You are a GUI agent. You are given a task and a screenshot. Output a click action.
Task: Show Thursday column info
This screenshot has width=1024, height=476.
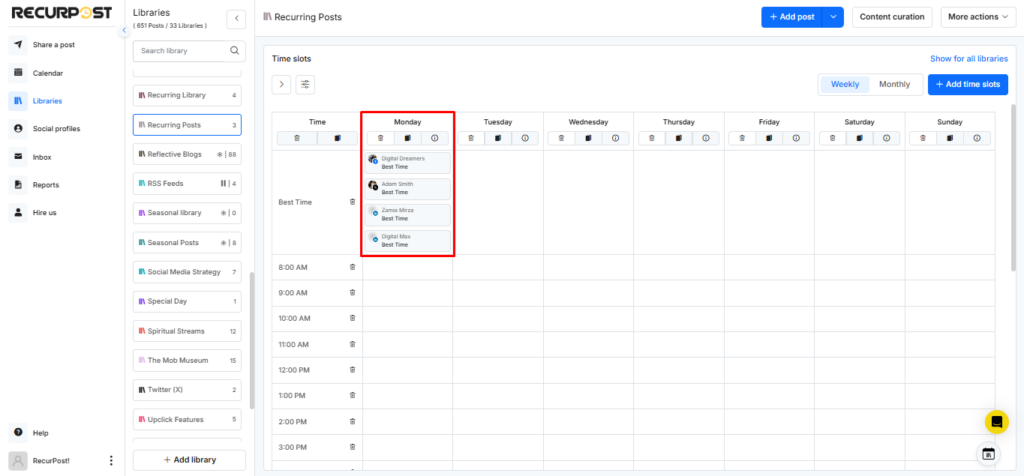tap(705, 138)
